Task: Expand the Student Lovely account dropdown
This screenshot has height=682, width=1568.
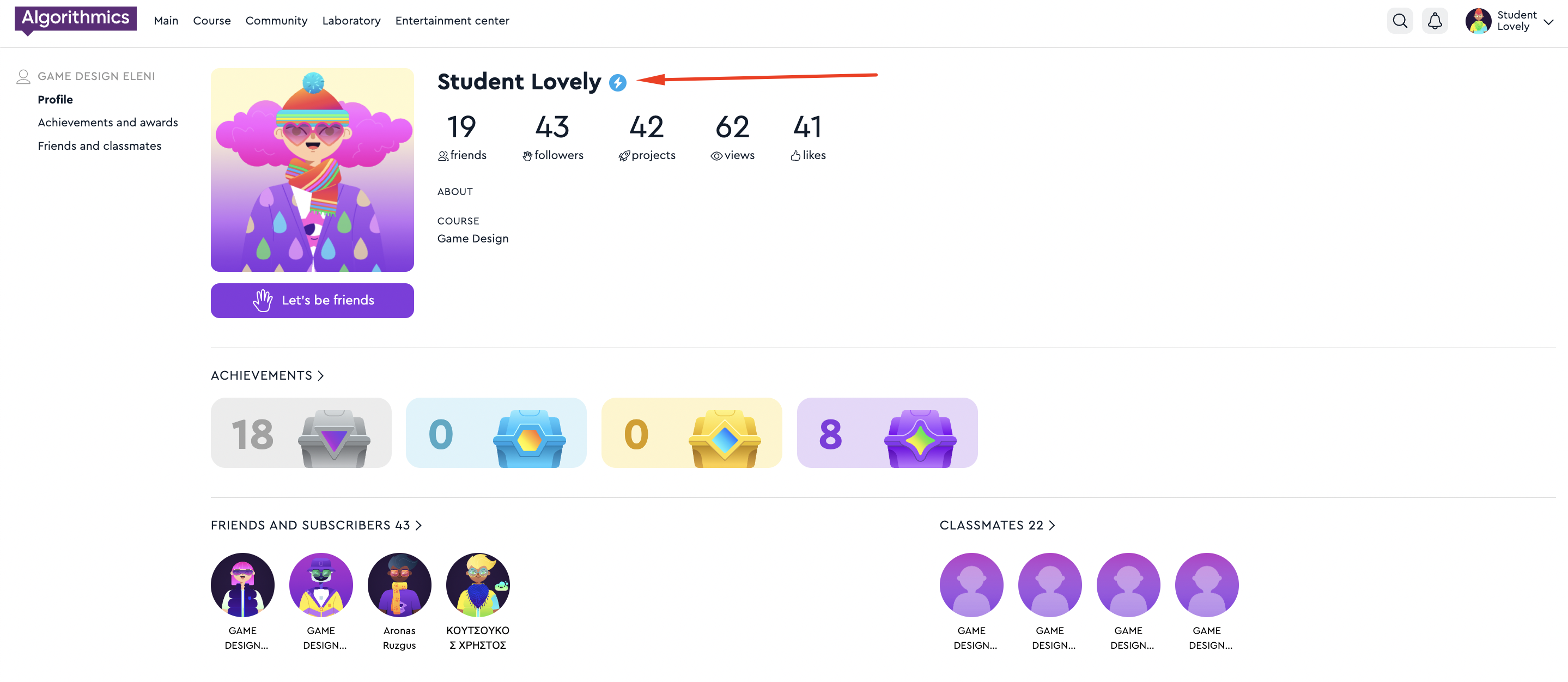Action: click(1548, 22)
